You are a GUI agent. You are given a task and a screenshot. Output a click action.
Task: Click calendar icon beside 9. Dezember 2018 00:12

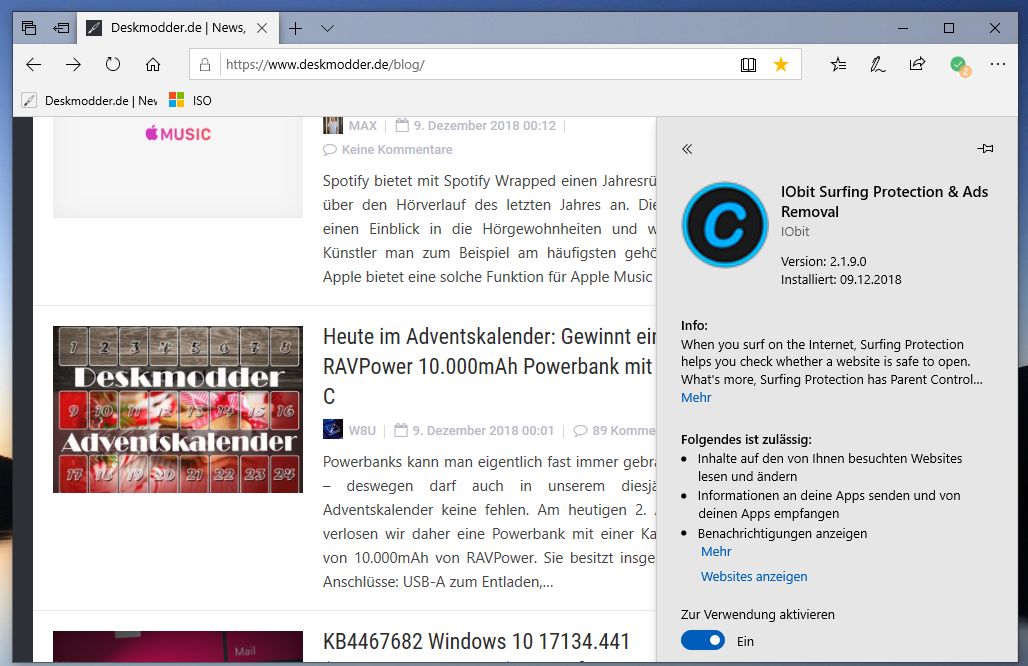(x=402, y=125)
